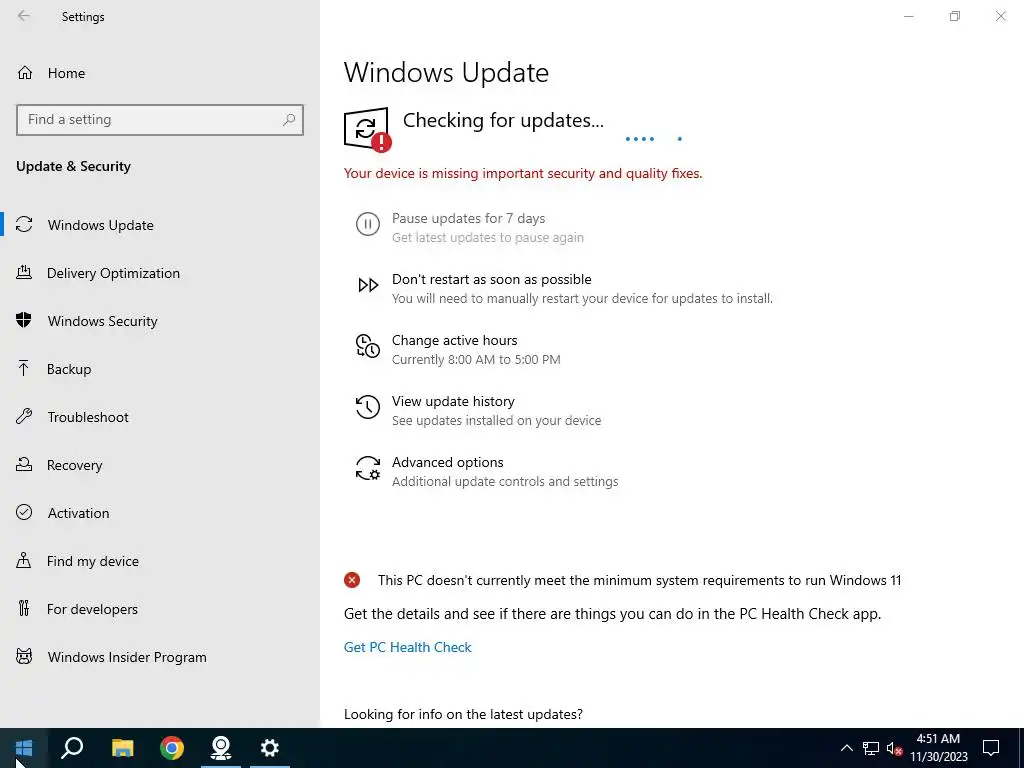Open Windows Insider Program cat icon
This screenshot has height=768, width=1024.
click(x=24, y=656)
